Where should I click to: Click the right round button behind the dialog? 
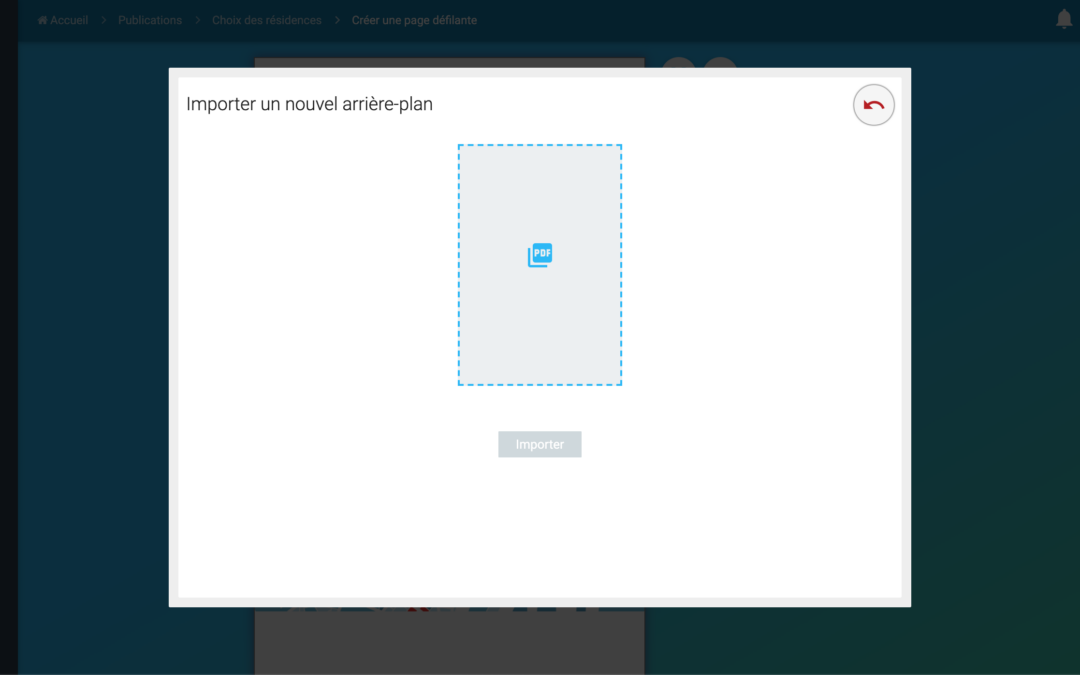[x=720, y=63]
